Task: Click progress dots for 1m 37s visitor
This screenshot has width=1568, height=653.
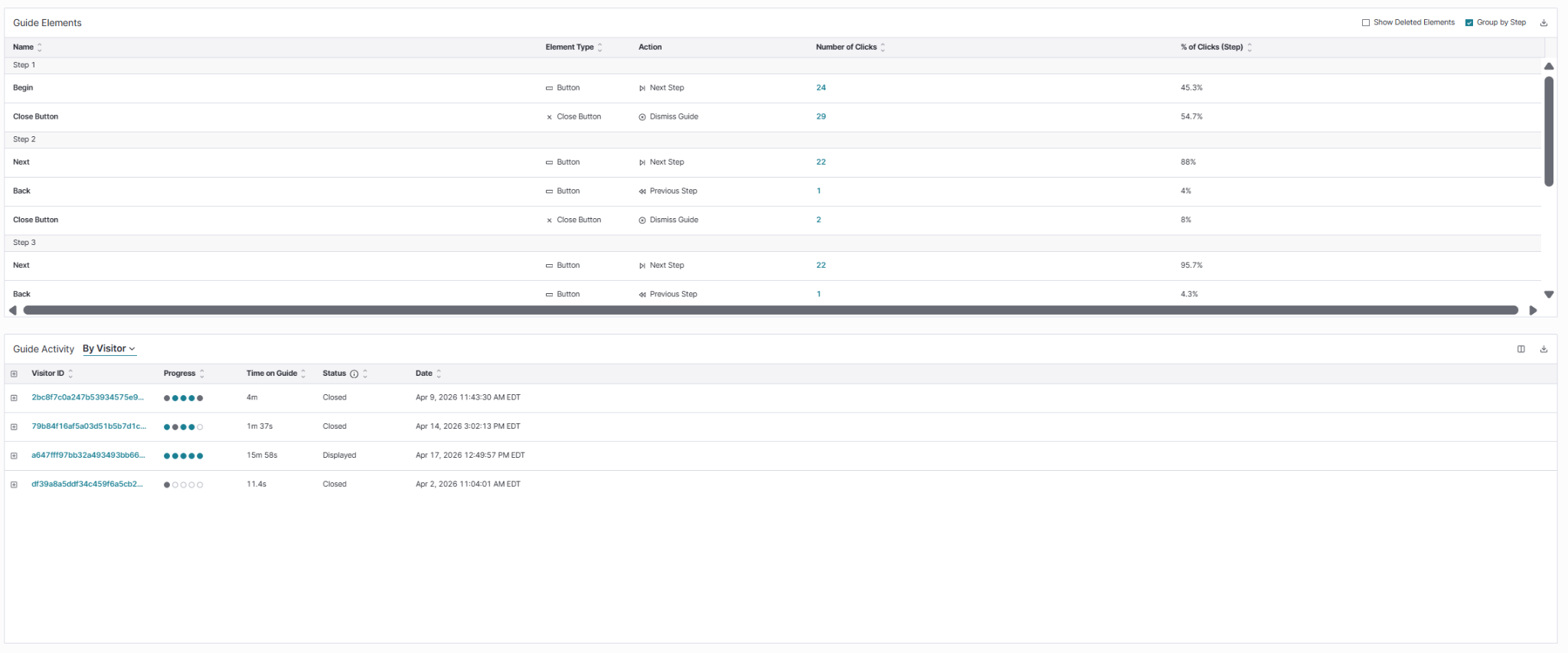Action: click(x=183, y=427)
